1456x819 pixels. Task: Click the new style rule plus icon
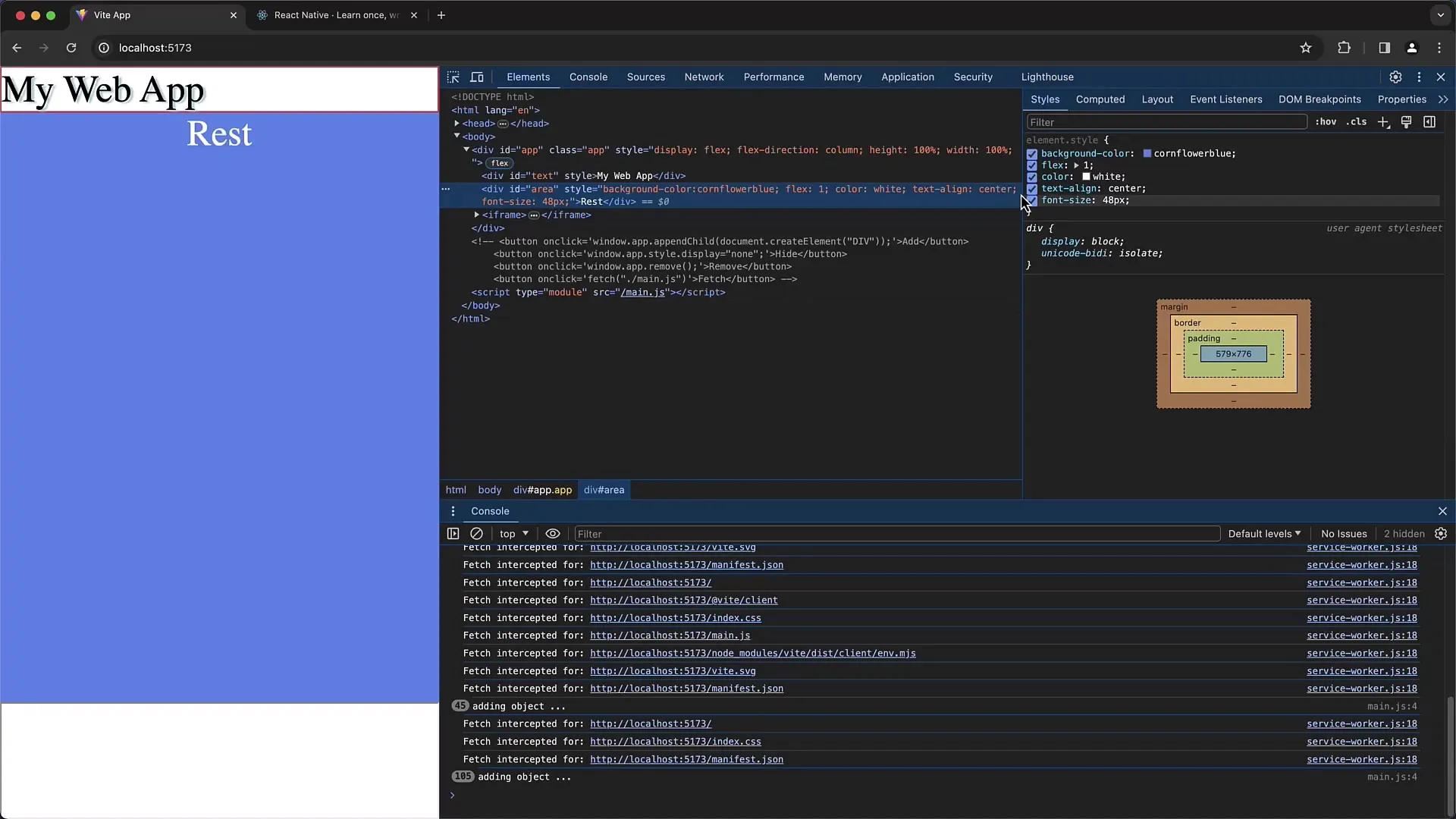tap(1383, 122)
